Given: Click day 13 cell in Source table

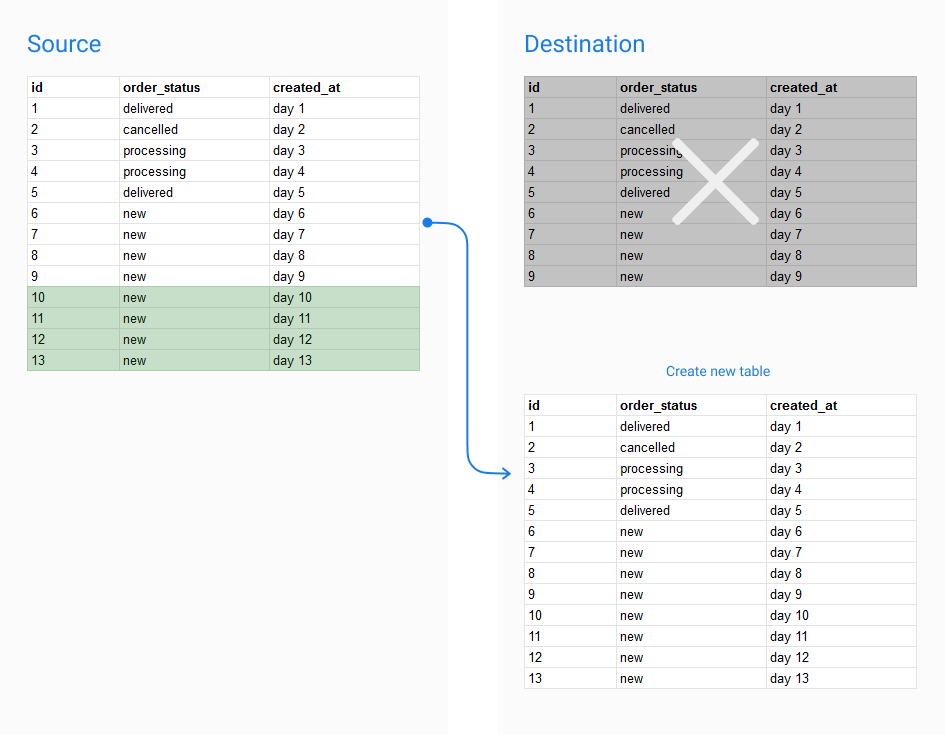Looking at the screenshot, I should pos(344,360).
